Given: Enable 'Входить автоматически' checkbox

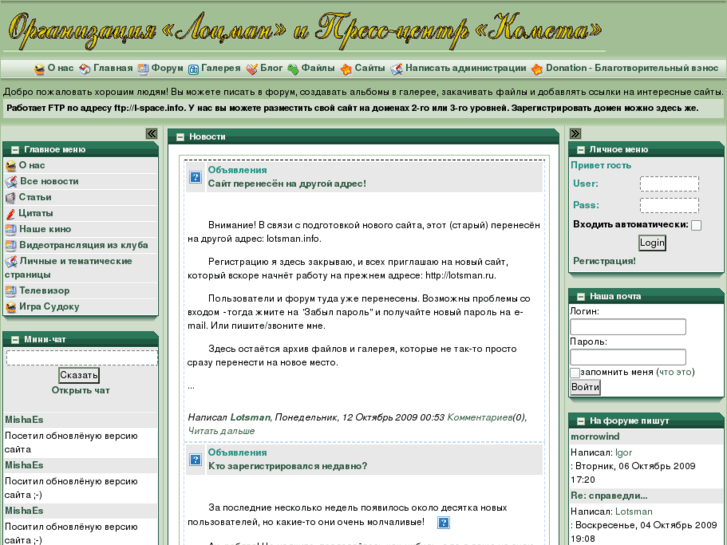Looking at the screenshot, I should 696,225.
